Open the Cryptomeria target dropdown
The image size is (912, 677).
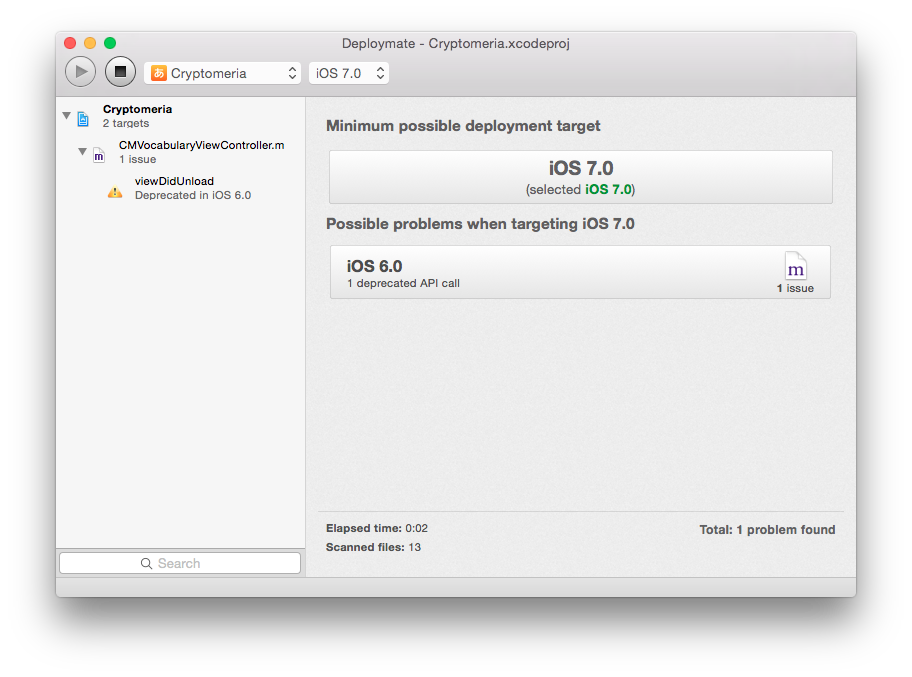pyautogui.click(x=224, y=73)
